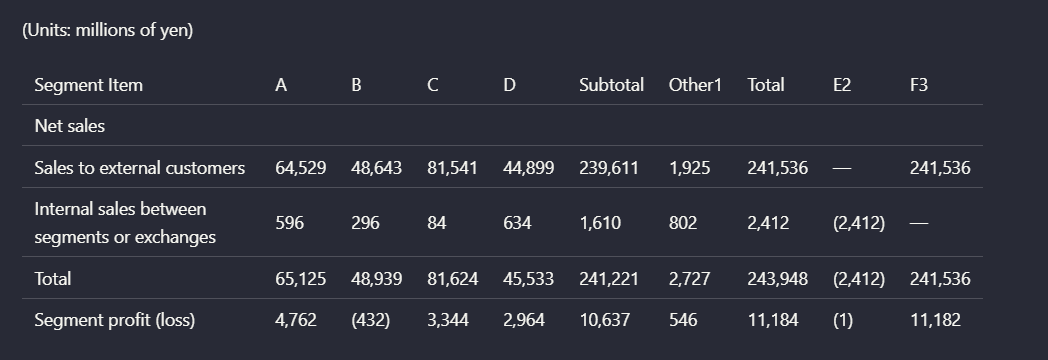Select the internal sales value 296

tap(366, 223)
